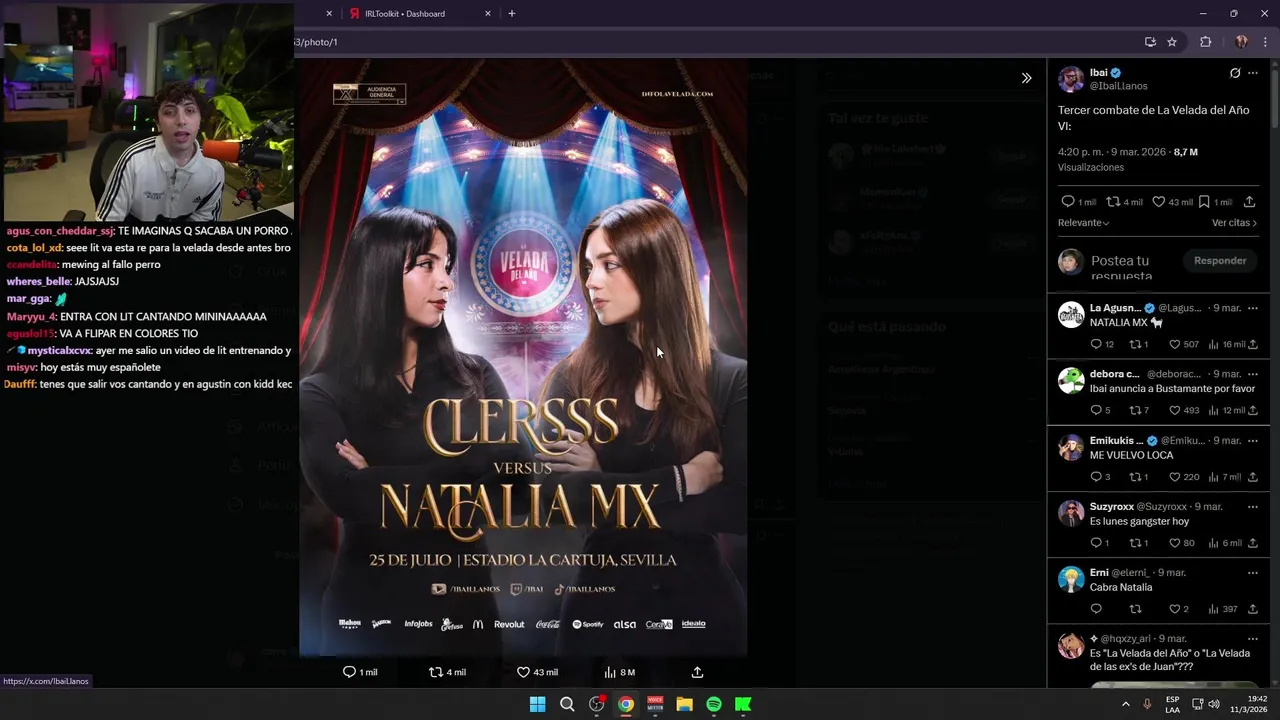
Task: Open a new browser tab
Action: click(x=512, y=14)
